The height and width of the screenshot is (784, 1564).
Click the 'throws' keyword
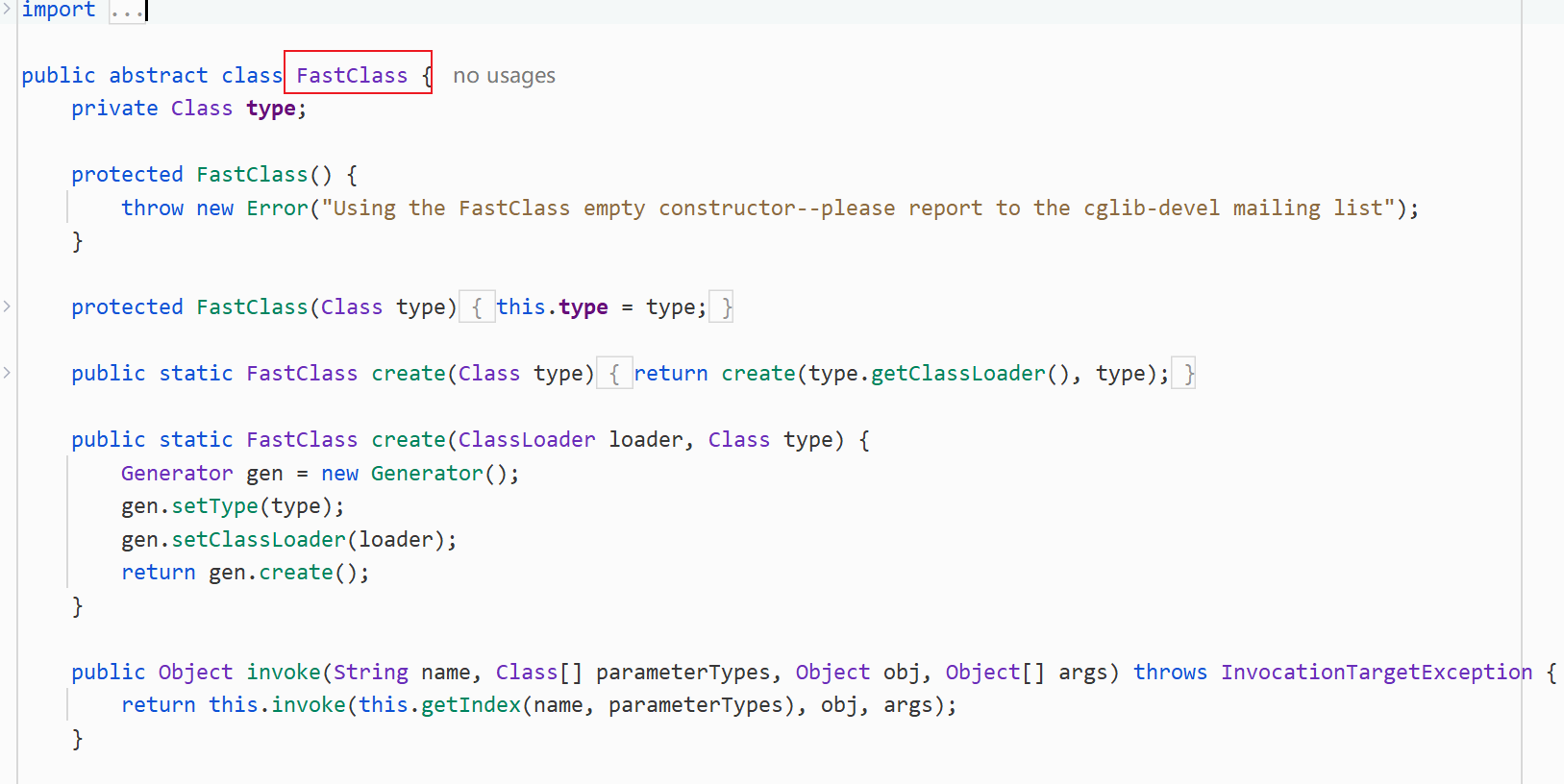(1170, 673)
